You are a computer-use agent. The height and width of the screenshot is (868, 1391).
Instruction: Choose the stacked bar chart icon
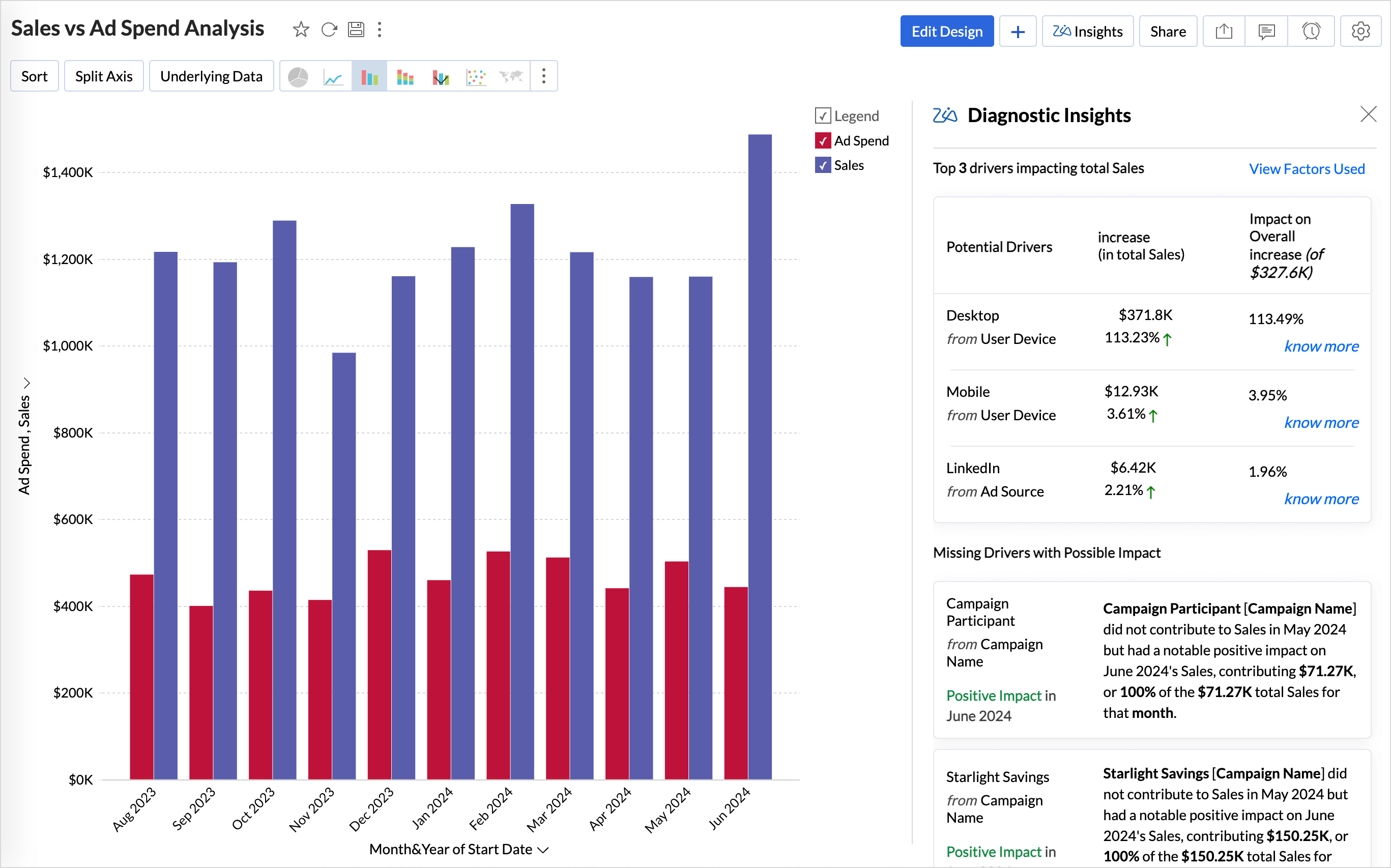click(x=405, y=76)
